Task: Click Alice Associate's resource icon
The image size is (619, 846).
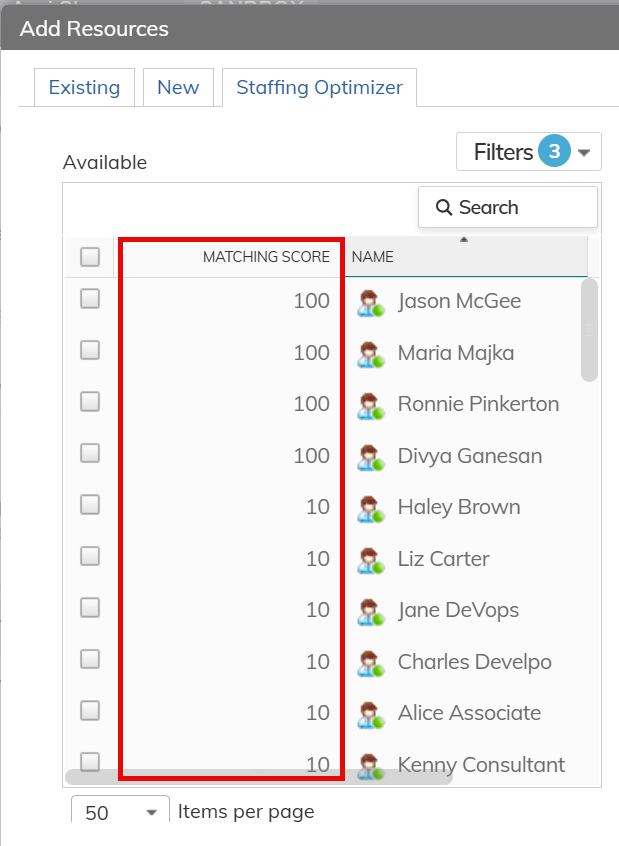Action: (371, 714)
